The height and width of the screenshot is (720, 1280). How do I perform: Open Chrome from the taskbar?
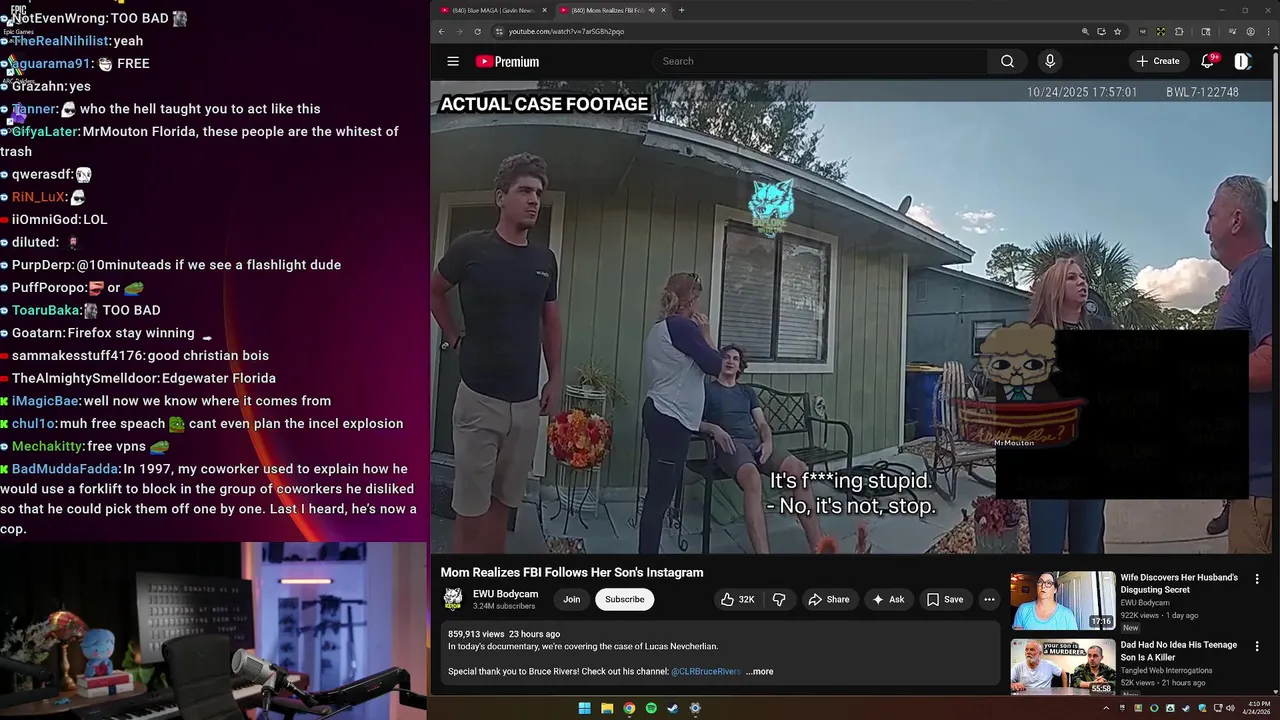(629, 708)
